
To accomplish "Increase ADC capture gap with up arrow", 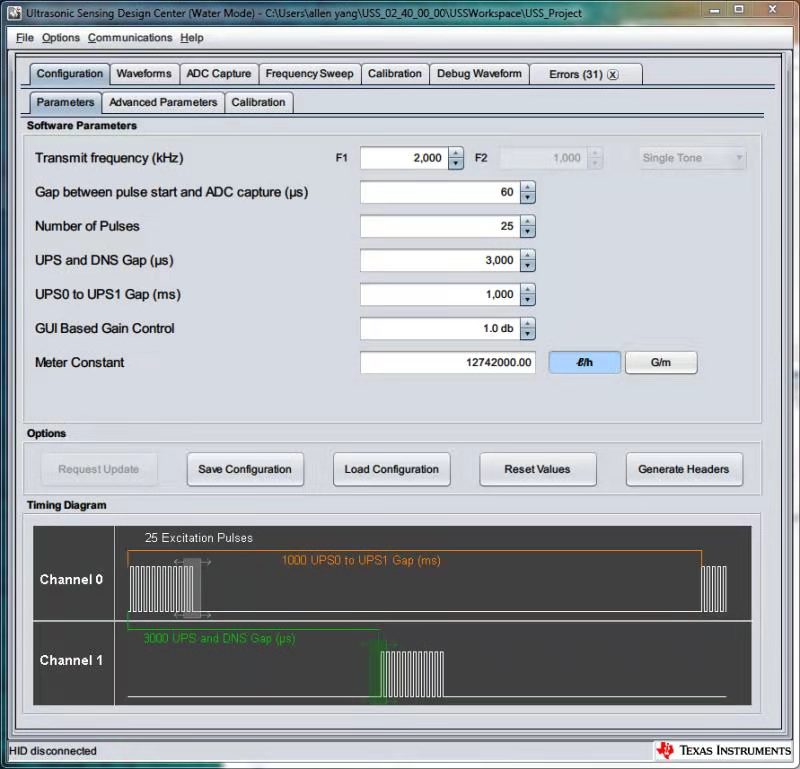I will (x=528, y=187).
